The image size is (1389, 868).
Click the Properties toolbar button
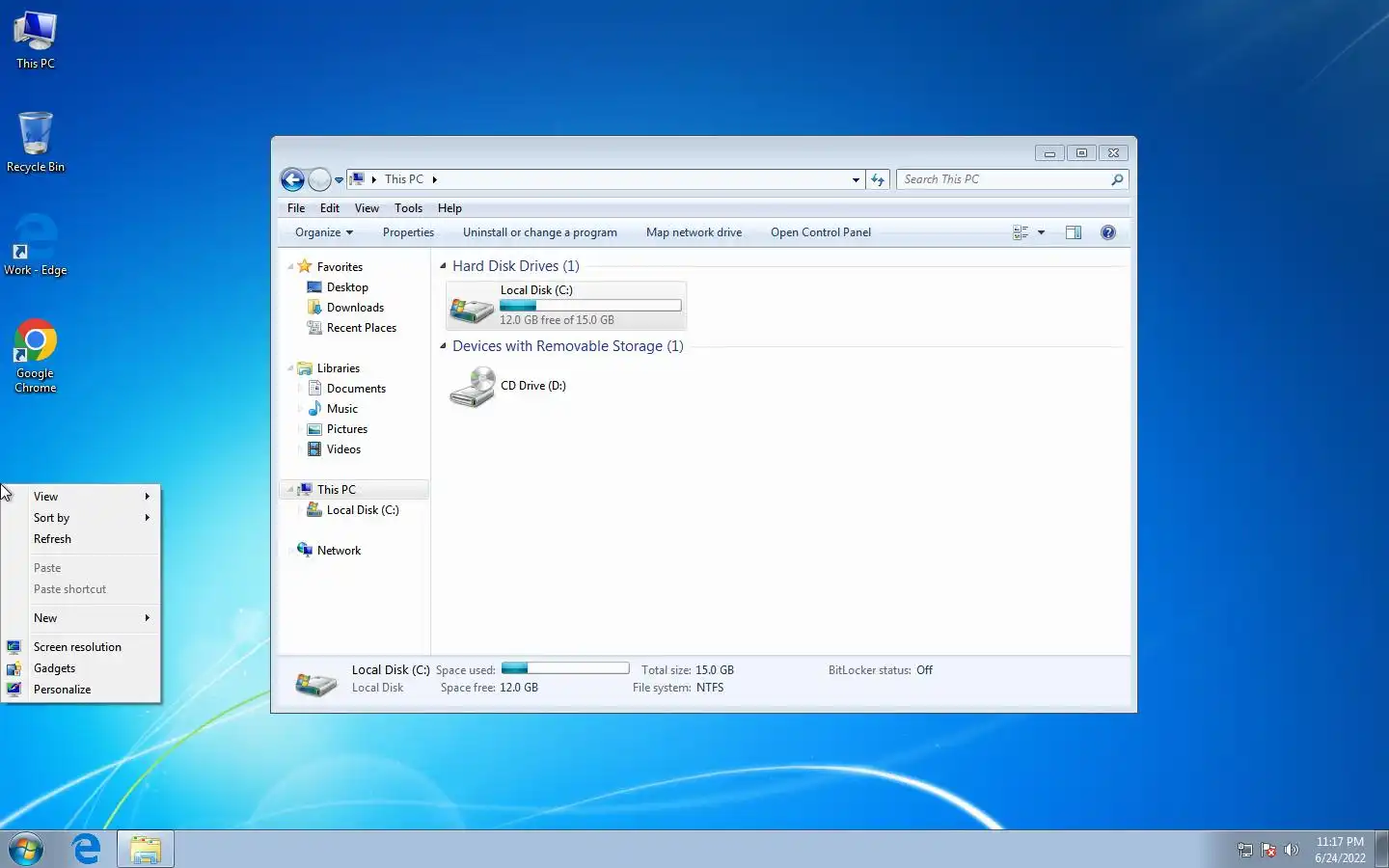(x=408, y=232)
